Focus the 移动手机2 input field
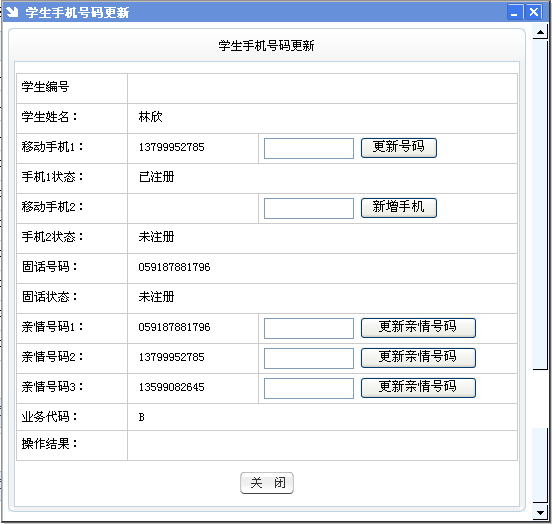552x524 pixels. click(309, 208)
